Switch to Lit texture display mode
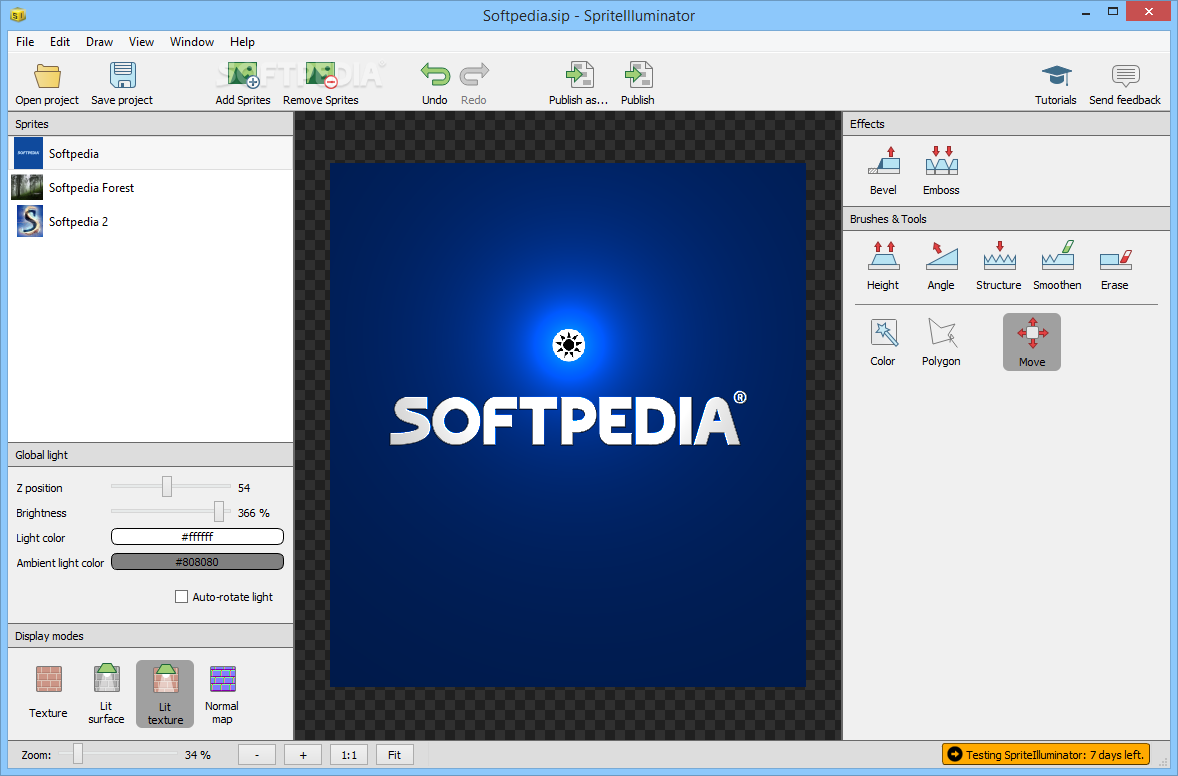 tap(165, 693)
